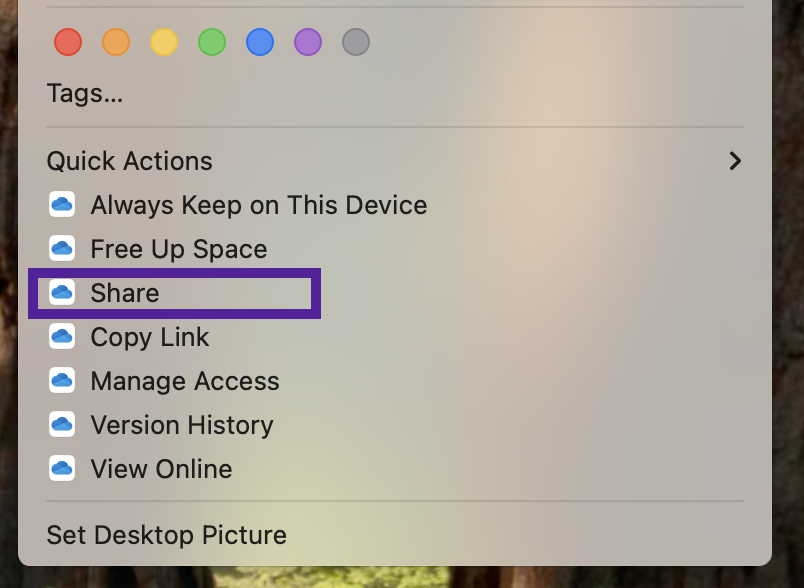Select Copy Link from the menu
Viewport: 804px width, 588px height.
pyautogui.click(x=395, y=337)
